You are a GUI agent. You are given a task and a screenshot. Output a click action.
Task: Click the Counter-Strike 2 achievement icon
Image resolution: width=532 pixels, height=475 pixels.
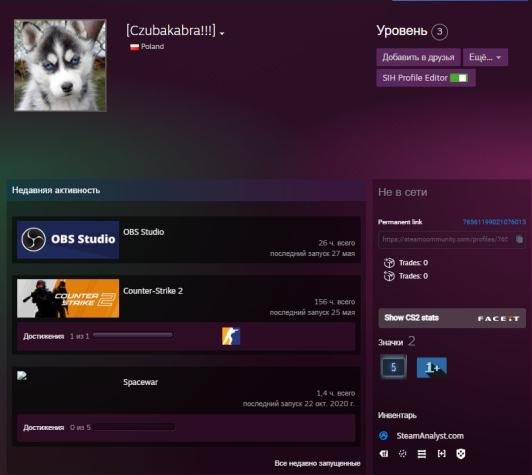tap(231, 336)
